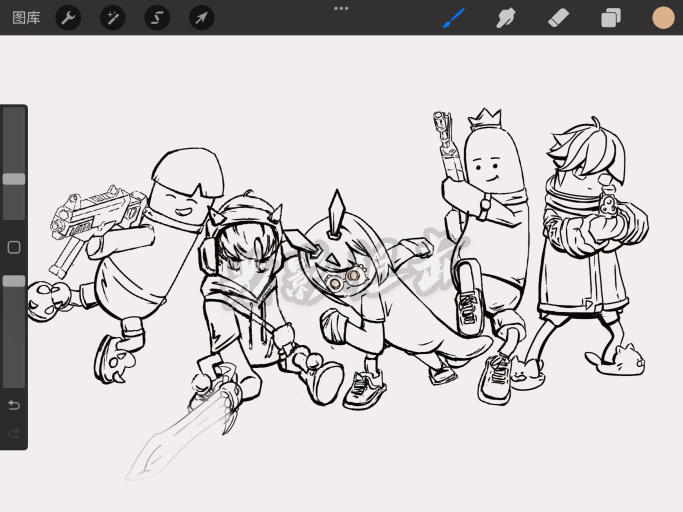Tap the three-dot handle at top center
Screen dimensions: 683x512
click(x=341, y=8)
